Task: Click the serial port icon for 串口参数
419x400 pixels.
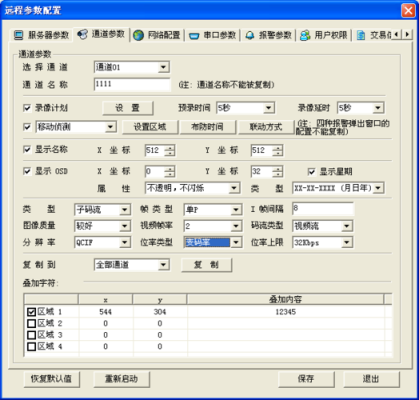Action: pyautogui.click(x=194, y=36)
